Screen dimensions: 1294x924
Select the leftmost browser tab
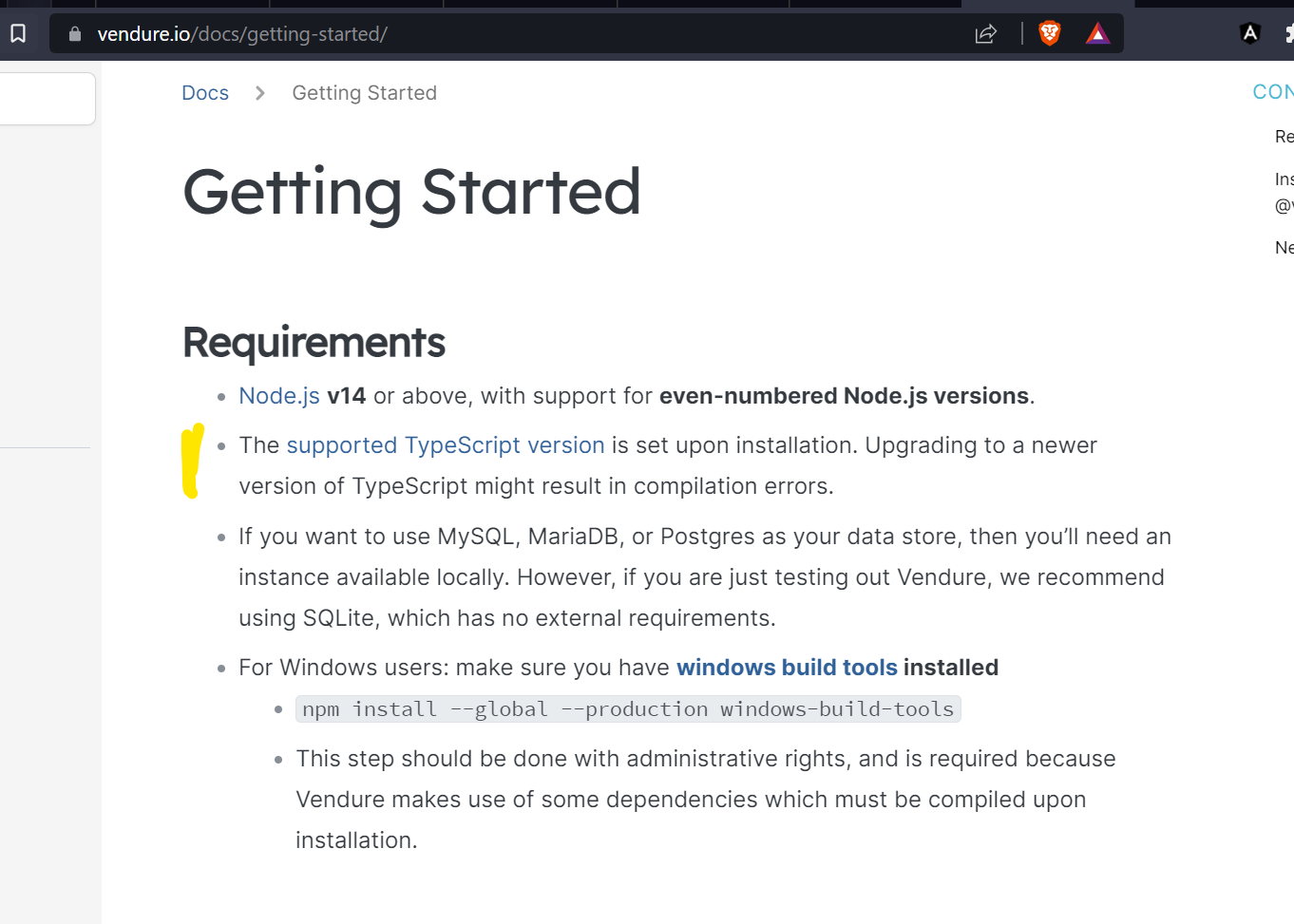(29, 4)
